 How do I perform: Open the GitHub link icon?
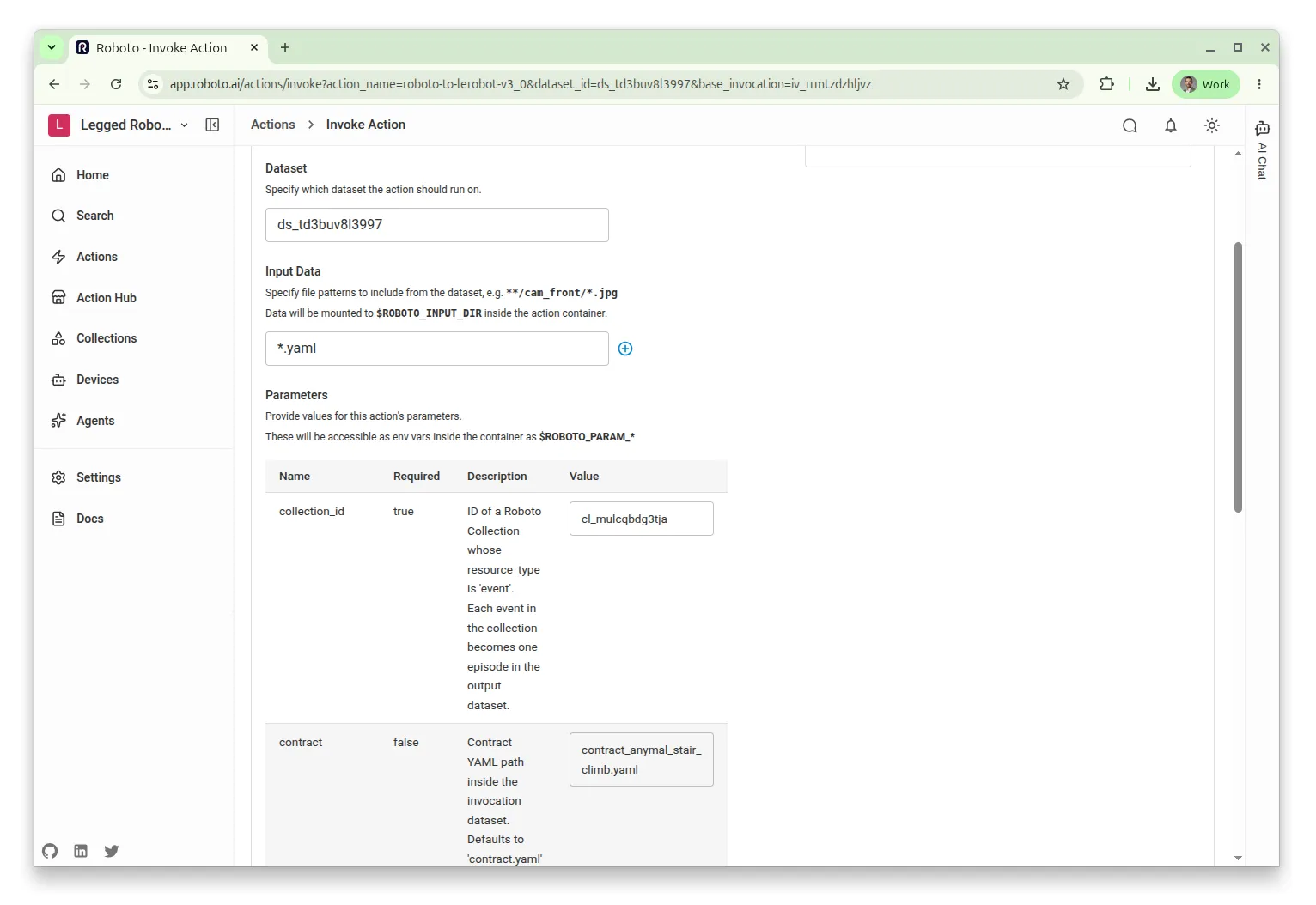[x=50, y=851]
